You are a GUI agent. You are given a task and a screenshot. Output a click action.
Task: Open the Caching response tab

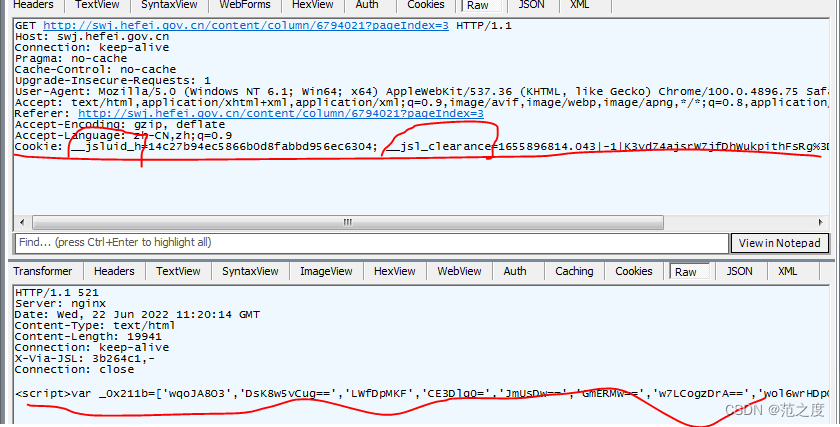click(x=574, y=271)
